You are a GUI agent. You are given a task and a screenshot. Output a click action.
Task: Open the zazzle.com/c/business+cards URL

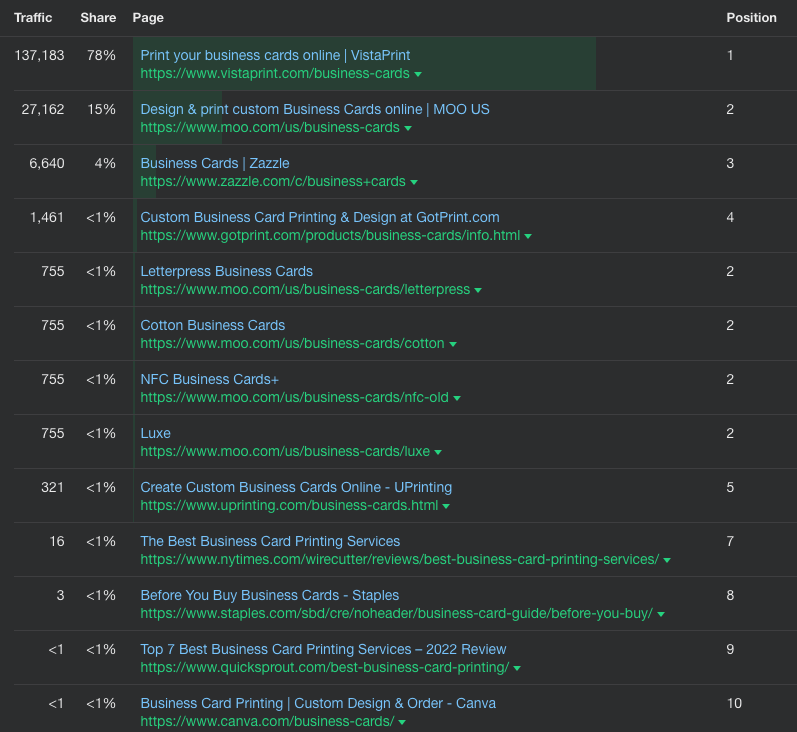[273, 181]
